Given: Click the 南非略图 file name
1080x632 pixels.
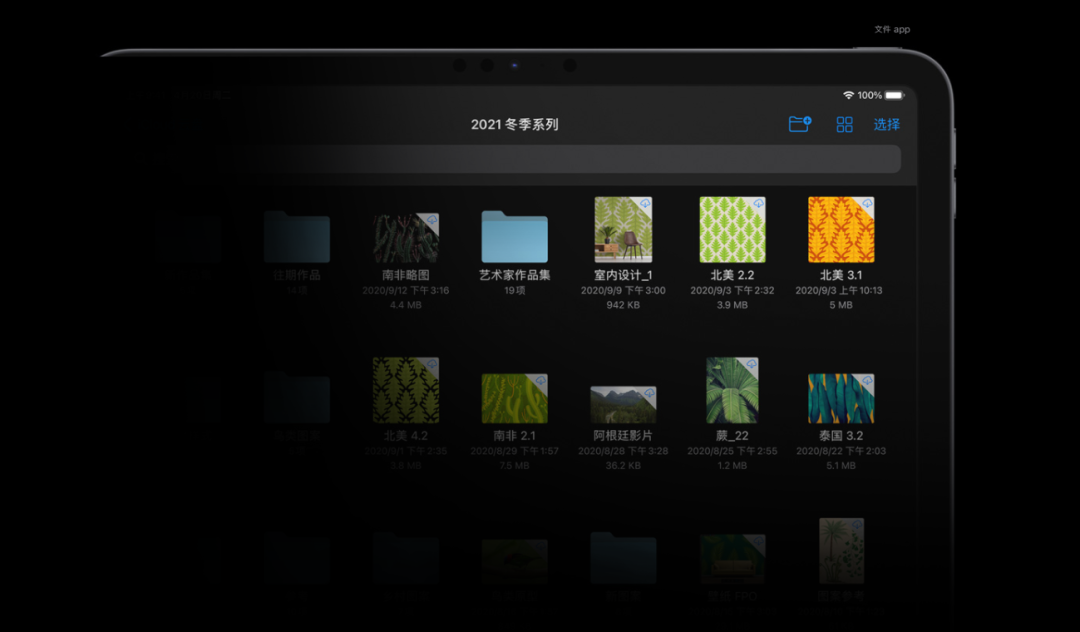Looking at the screenshot, I should click(x=406, y=275).
